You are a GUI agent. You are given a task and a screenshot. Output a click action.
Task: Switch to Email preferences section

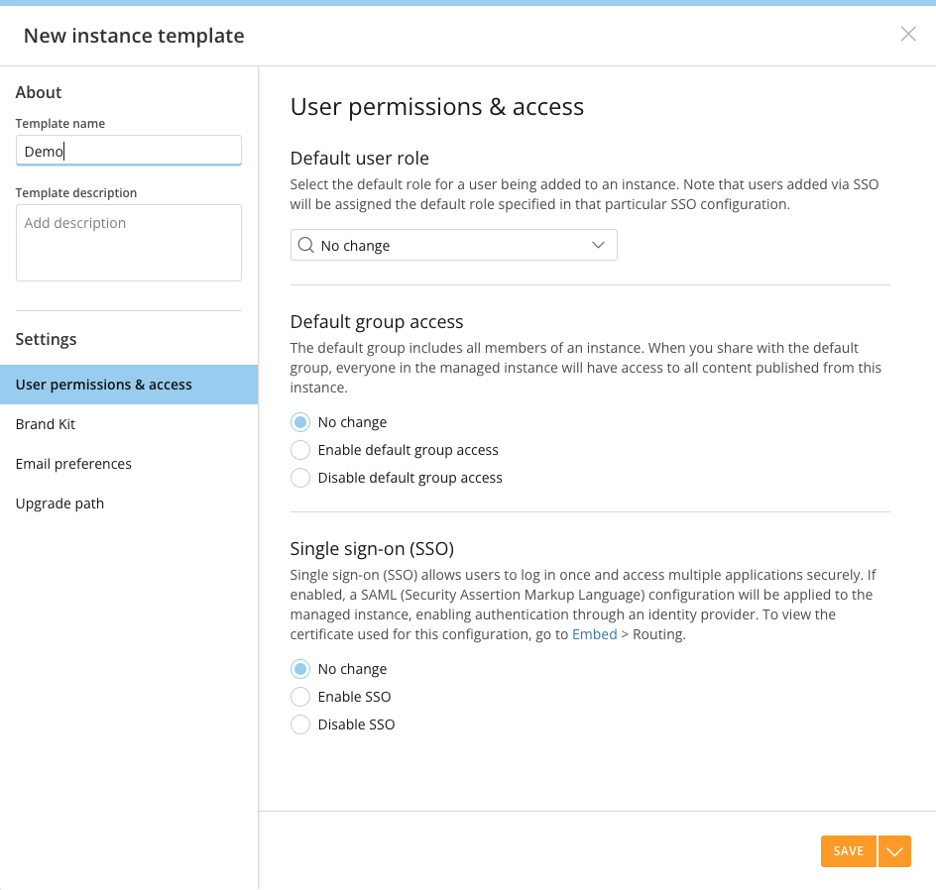point(74,464)
